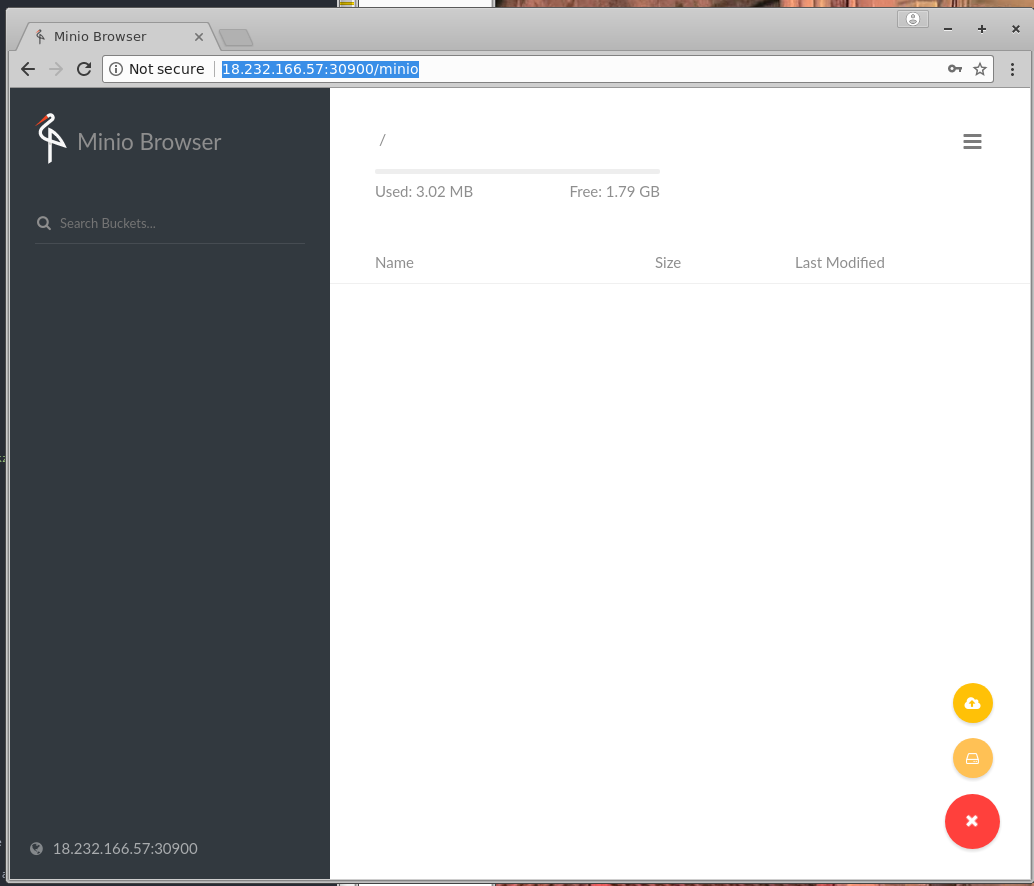The height and width of the screenshot is (886, 1034).
Task: Click the browser forward arrow
Action: coord(56,69)
